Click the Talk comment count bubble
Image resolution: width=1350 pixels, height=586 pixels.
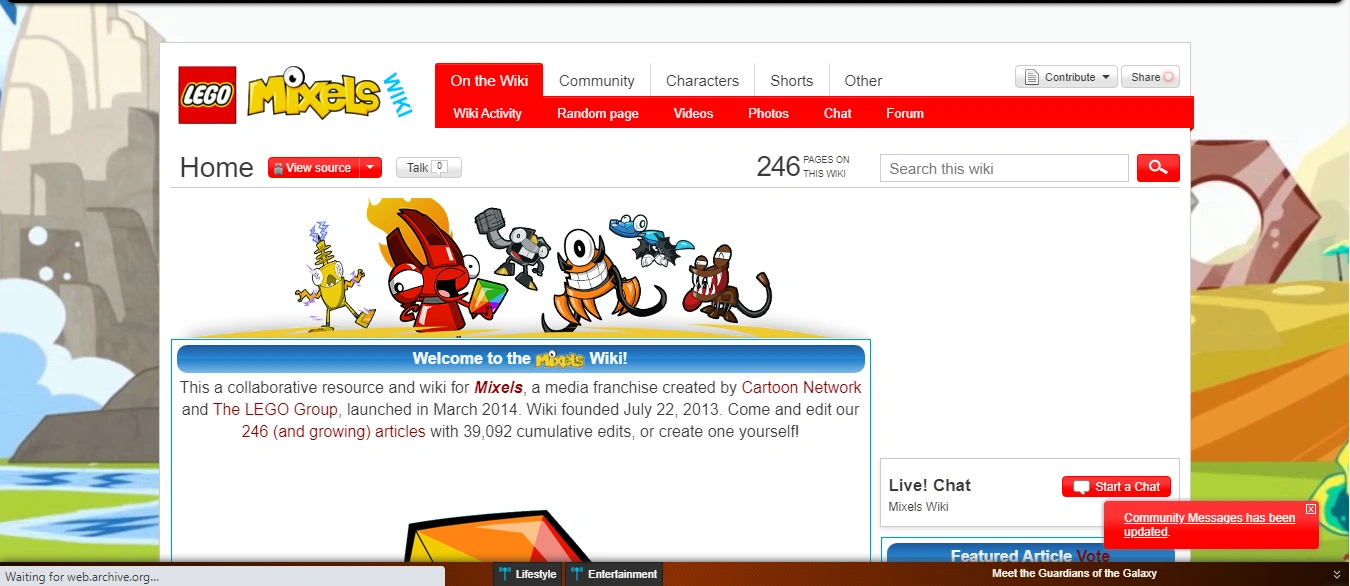(x=440, y=167)
